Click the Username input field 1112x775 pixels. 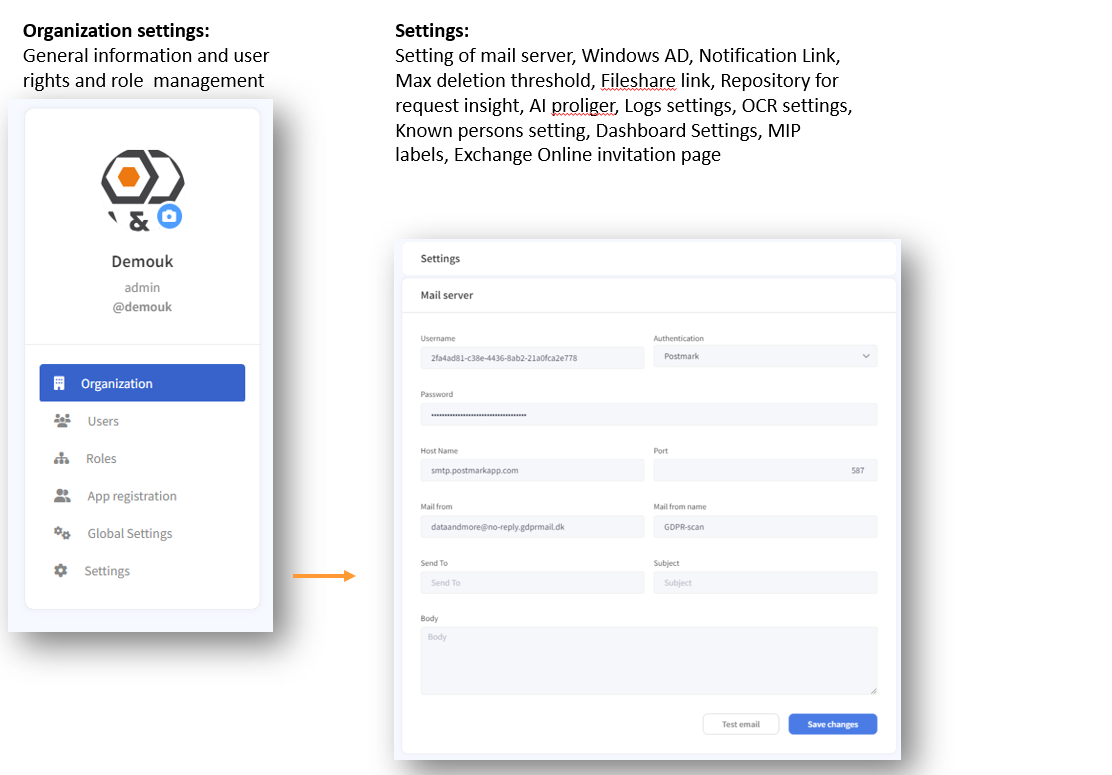532,357
